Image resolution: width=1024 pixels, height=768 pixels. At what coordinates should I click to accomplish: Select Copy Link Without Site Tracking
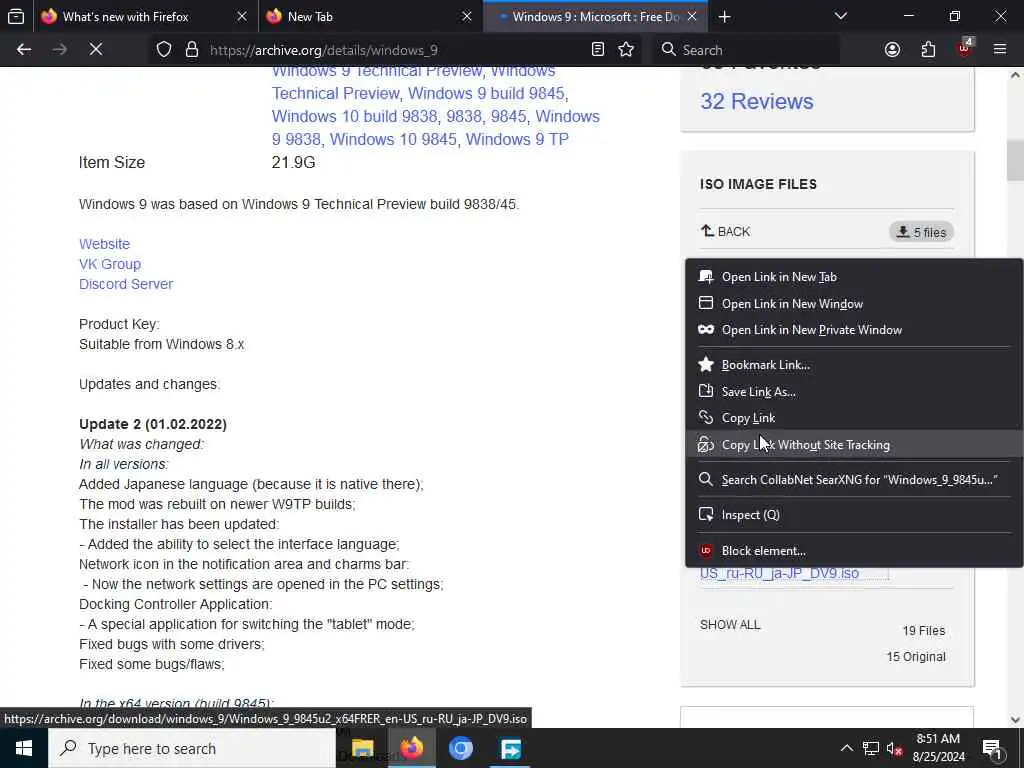(x=854, y=445)
